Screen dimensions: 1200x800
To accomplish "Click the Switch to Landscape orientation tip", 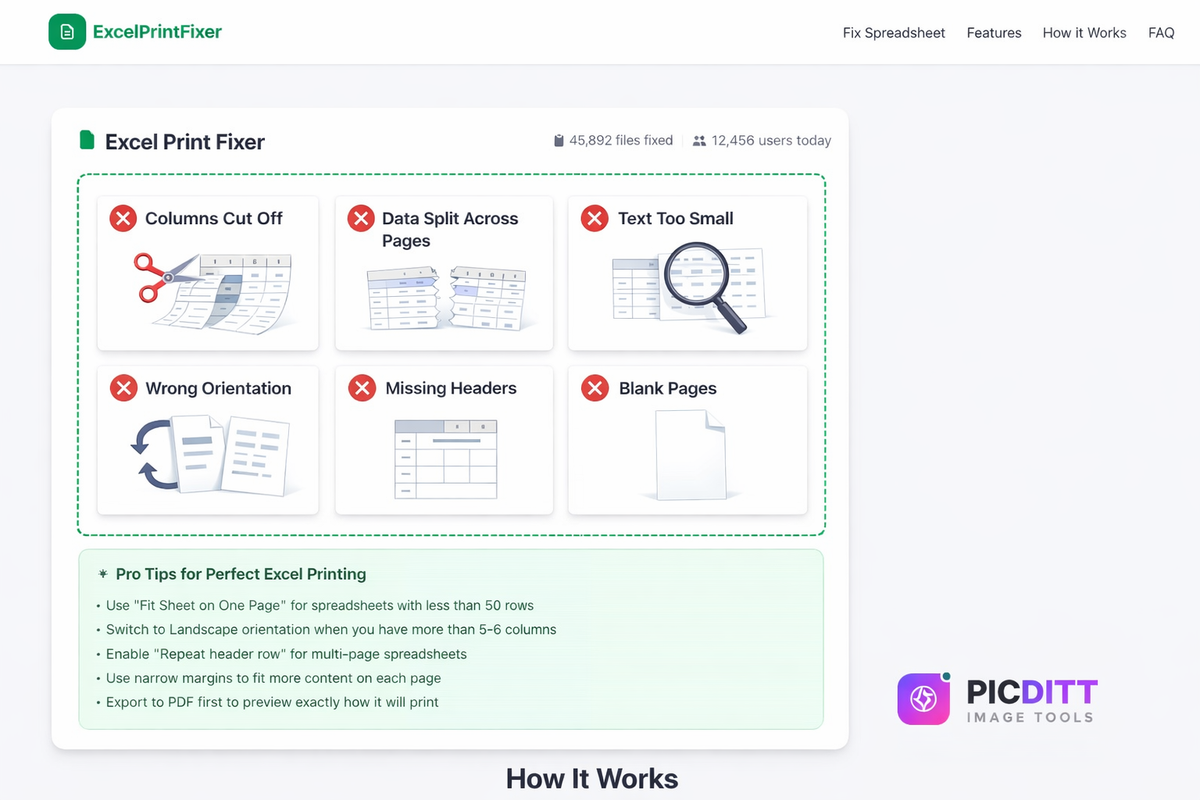I will pyautogui.click(x=331, y=630).
